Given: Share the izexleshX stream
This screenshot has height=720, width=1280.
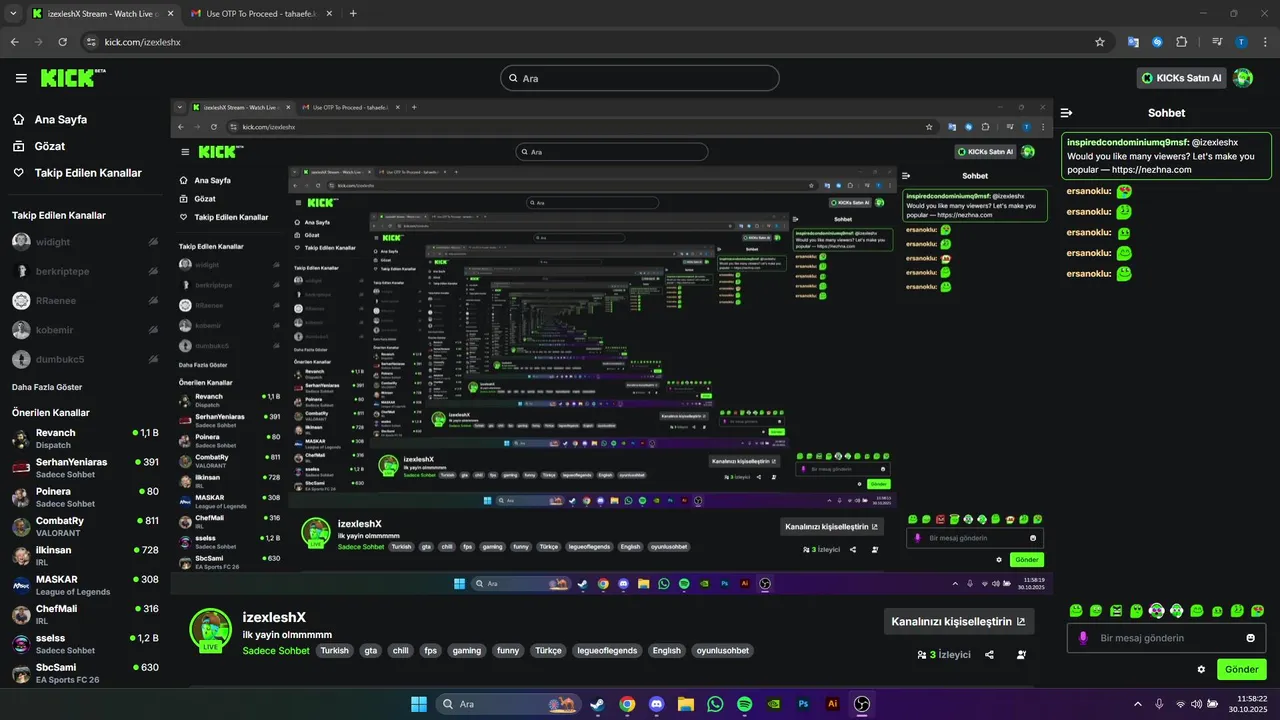Looking at the screenshot, I should coord(989,655).
